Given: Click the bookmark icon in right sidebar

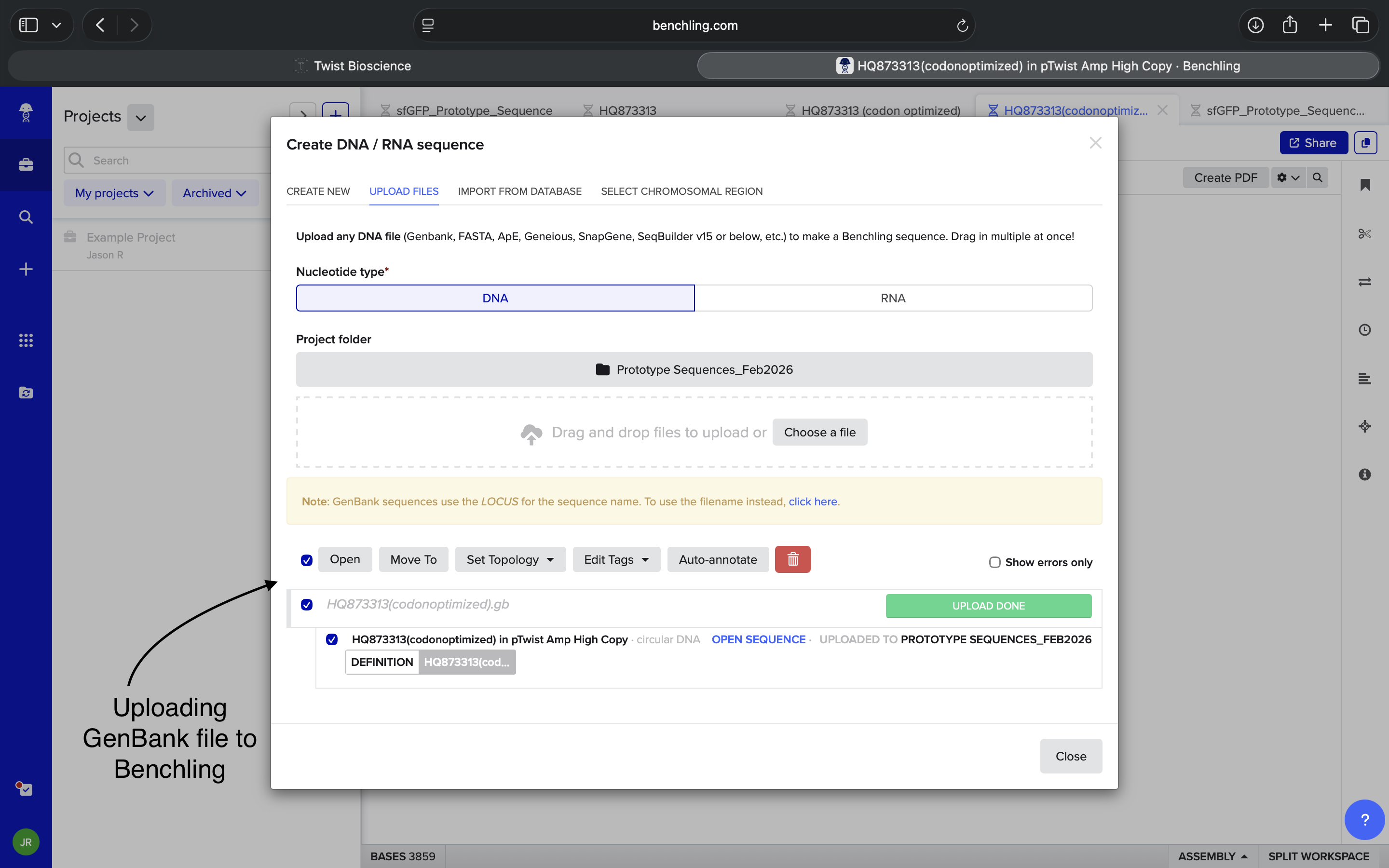Looking at the screenshot, I should (1364, 185).
